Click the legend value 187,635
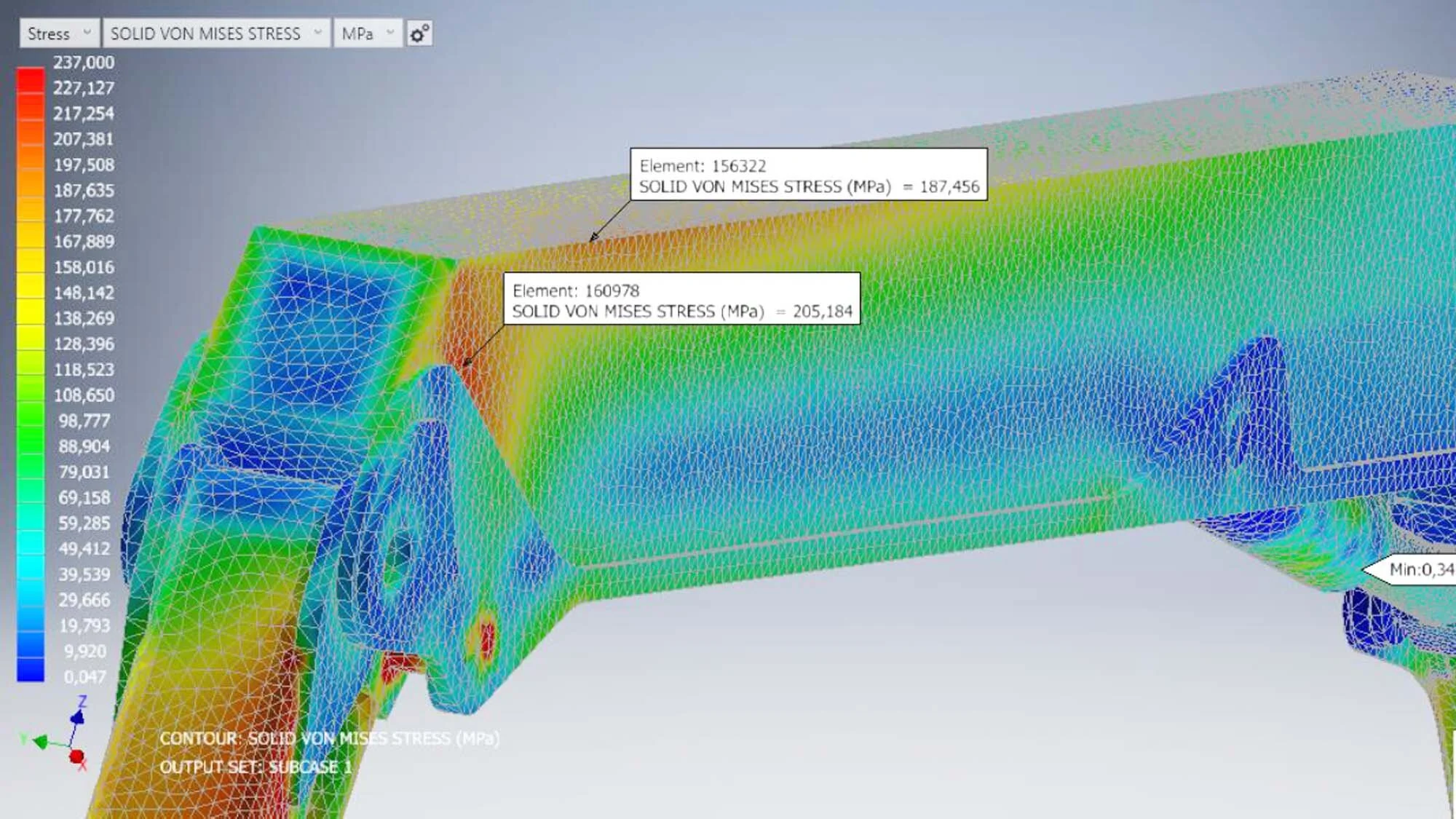Screen dimensions: 1456x819 [84, 191]
